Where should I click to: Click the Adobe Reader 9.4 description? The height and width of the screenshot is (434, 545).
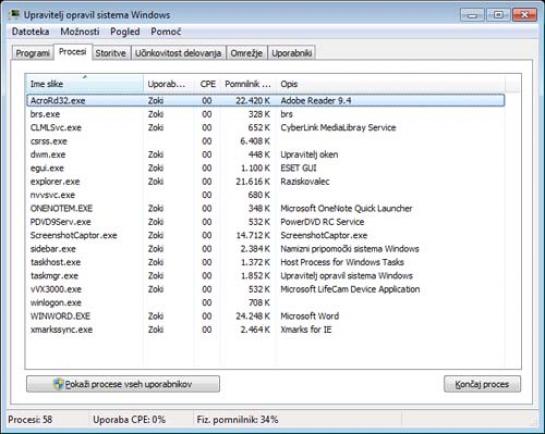pyautogui.click(x=316, y=100)
